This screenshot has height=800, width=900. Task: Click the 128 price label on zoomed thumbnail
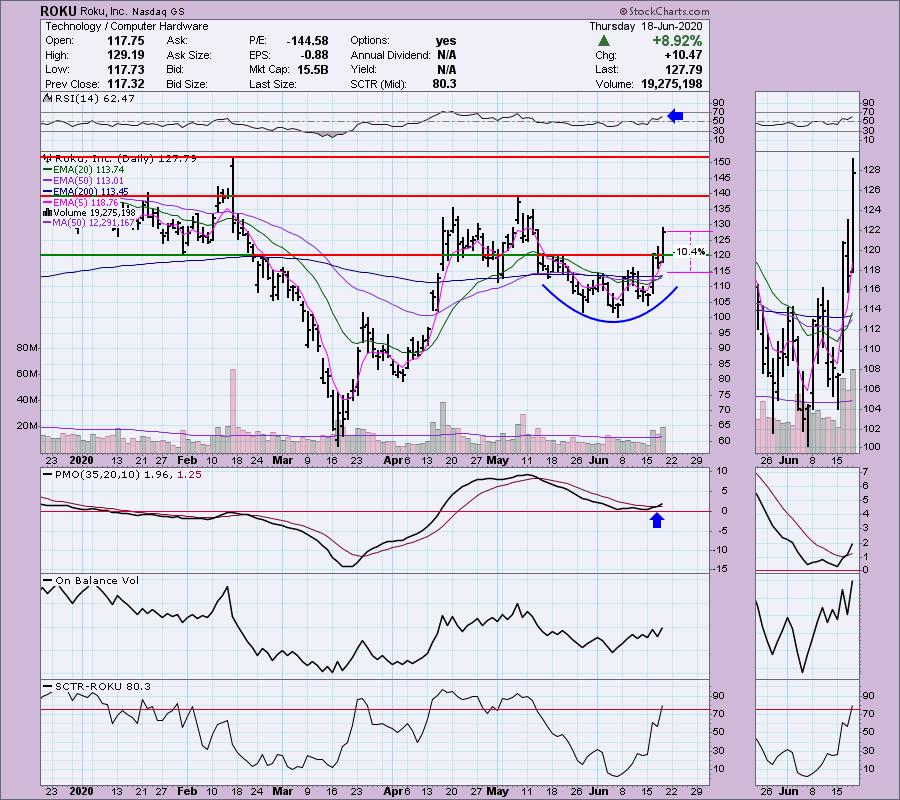[x=870, y=170]
